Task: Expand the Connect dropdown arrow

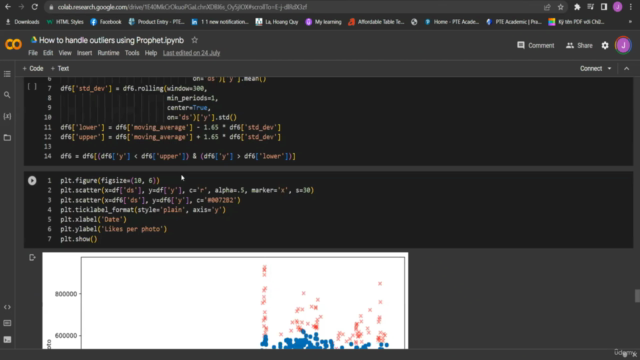Action: coord(609,69)
